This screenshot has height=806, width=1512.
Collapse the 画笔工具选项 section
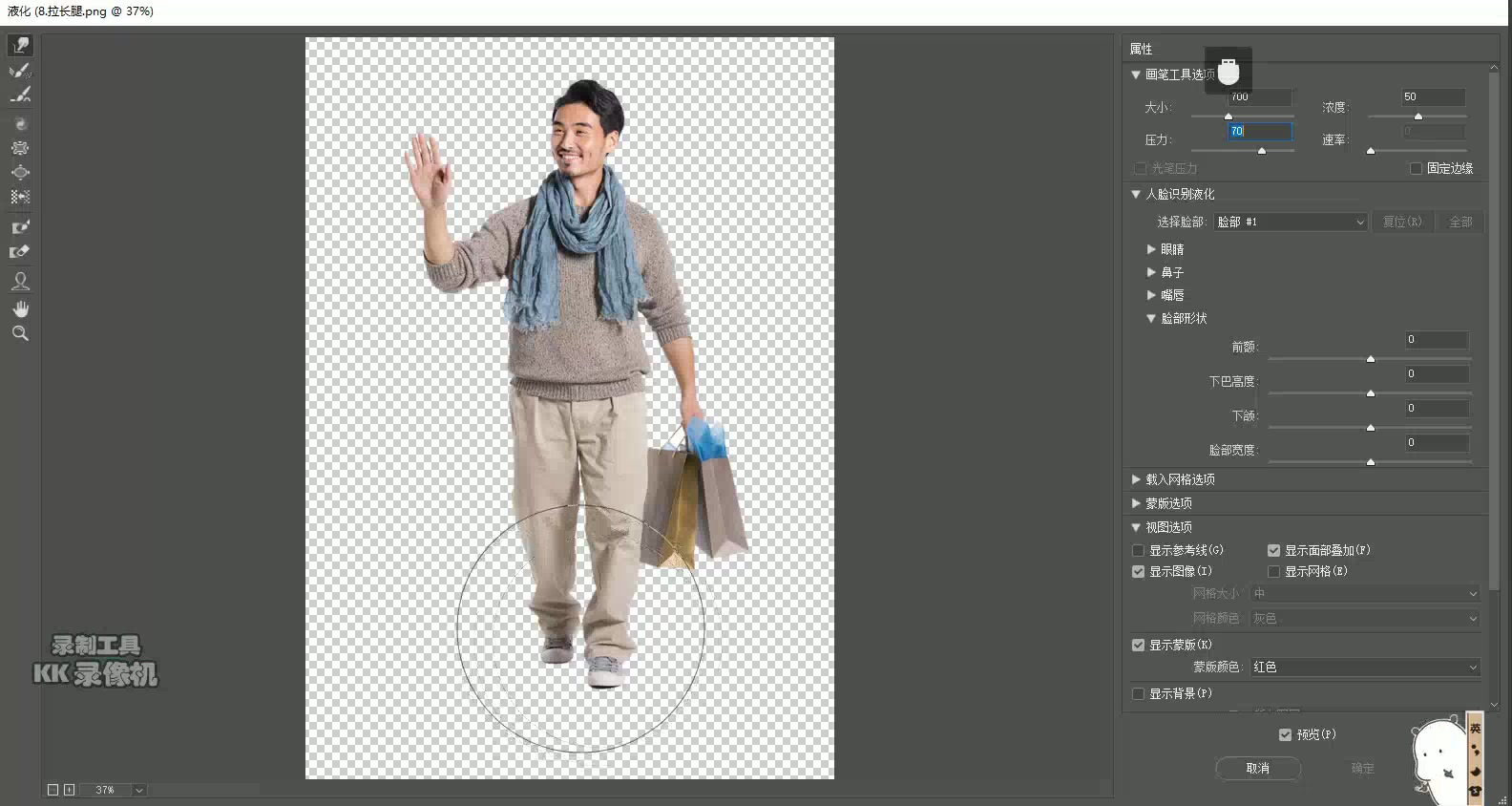(1136, 74)
